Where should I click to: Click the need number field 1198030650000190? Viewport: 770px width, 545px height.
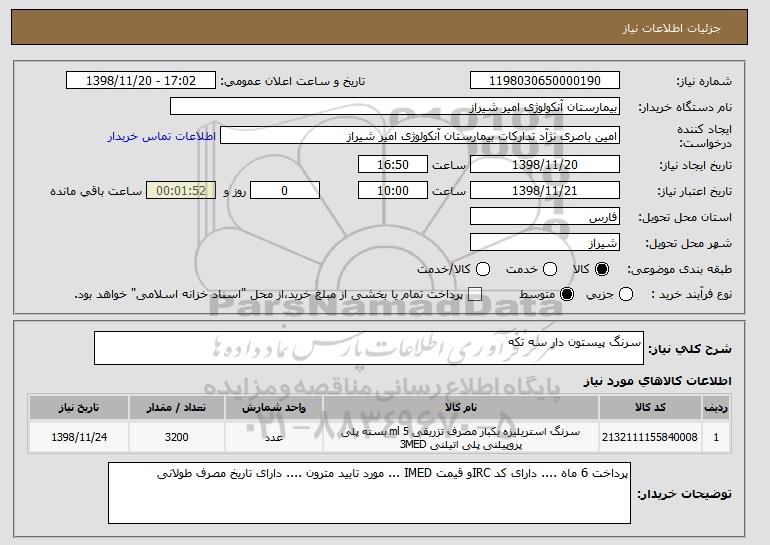(x=545, y=81)
